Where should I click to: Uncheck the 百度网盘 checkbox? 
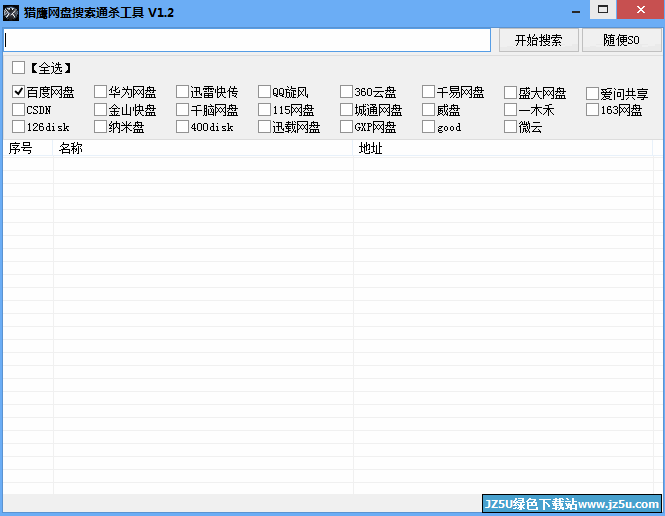pos(19,92)
